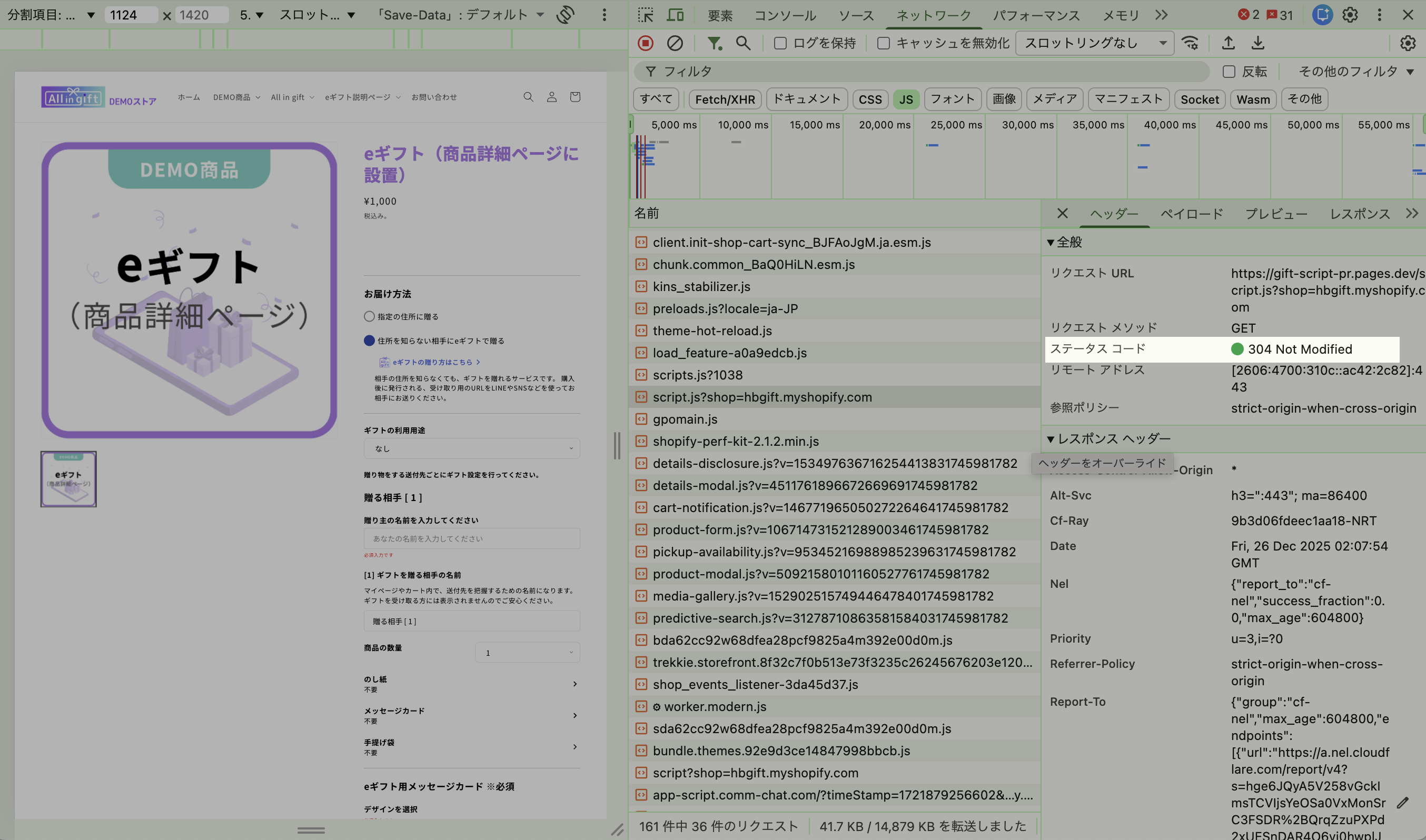Image resolution: width=1426 pixels, height=840 pixels.
Task: Select 指定の住所に贈る radio option
Action: coord(369,316)
